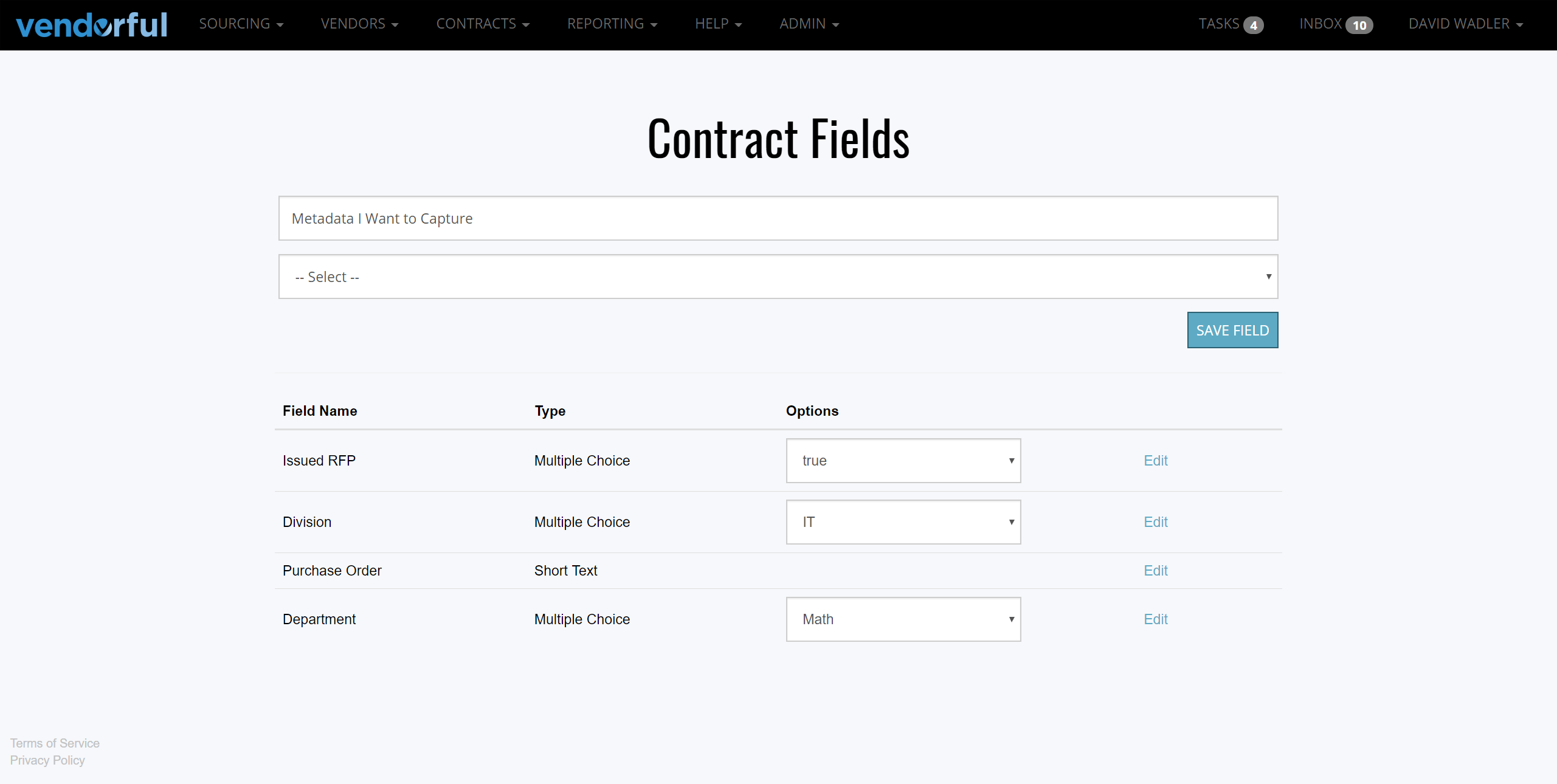
Task: Open the REPORTING menu
Action: coord(612,24)
